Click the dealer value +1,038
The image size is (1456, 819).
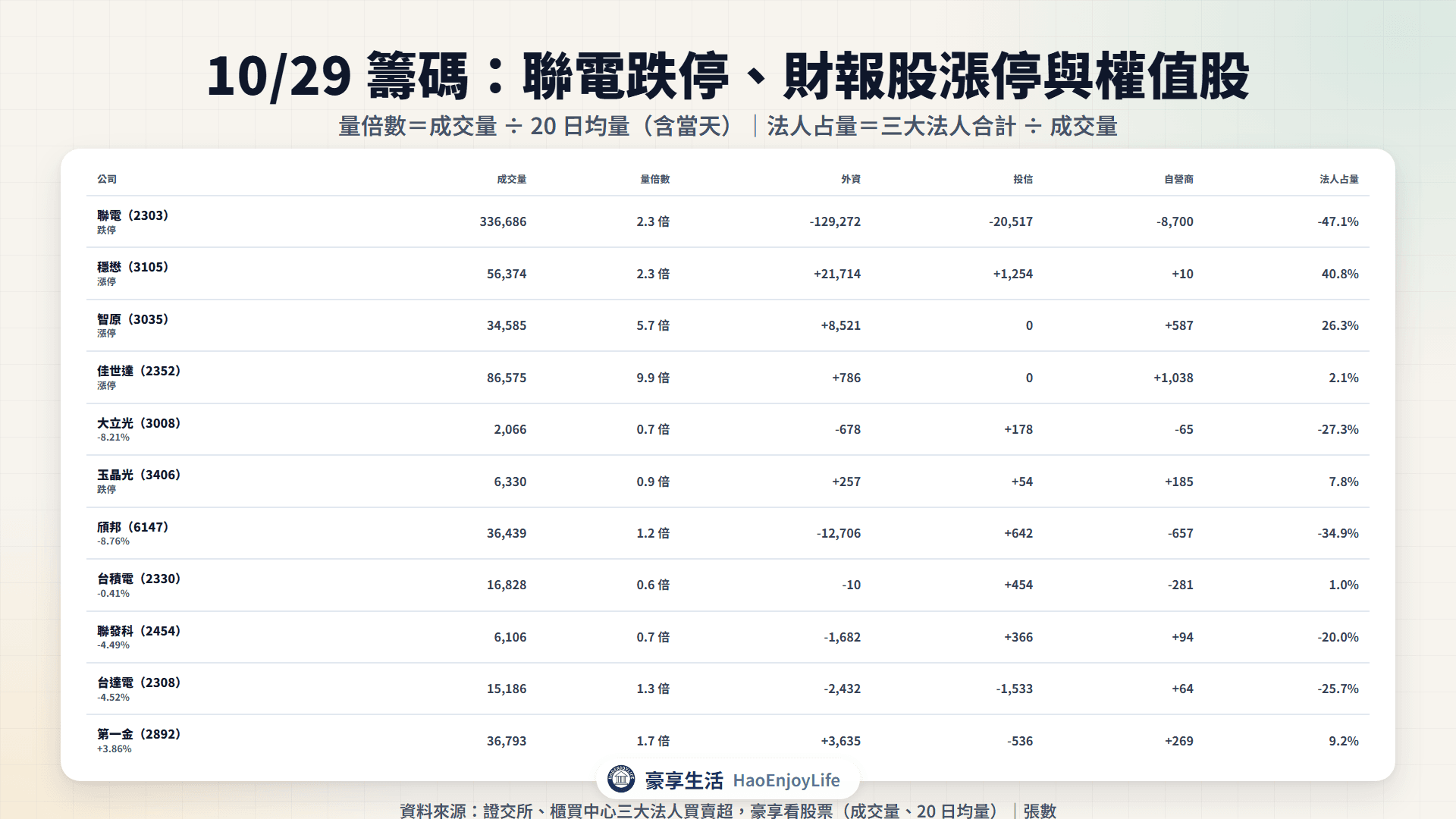coord(1173,378)
